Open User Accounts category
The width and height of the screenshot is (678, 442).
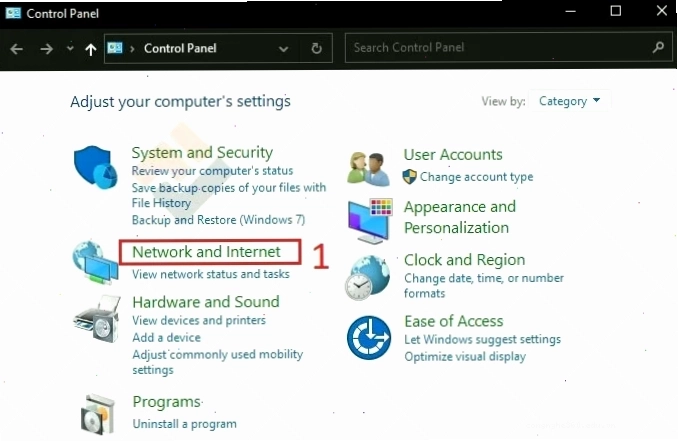pyautogui.click(x=453, y=154)
